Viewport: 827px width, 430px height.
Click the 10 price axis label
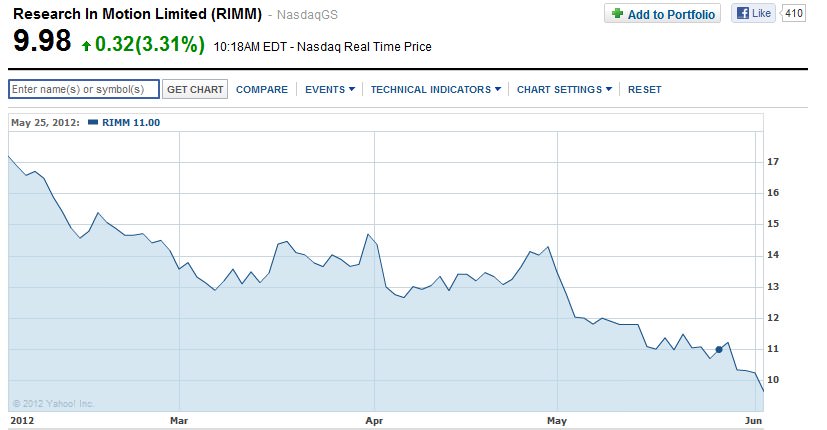click(x=773, y=380)
